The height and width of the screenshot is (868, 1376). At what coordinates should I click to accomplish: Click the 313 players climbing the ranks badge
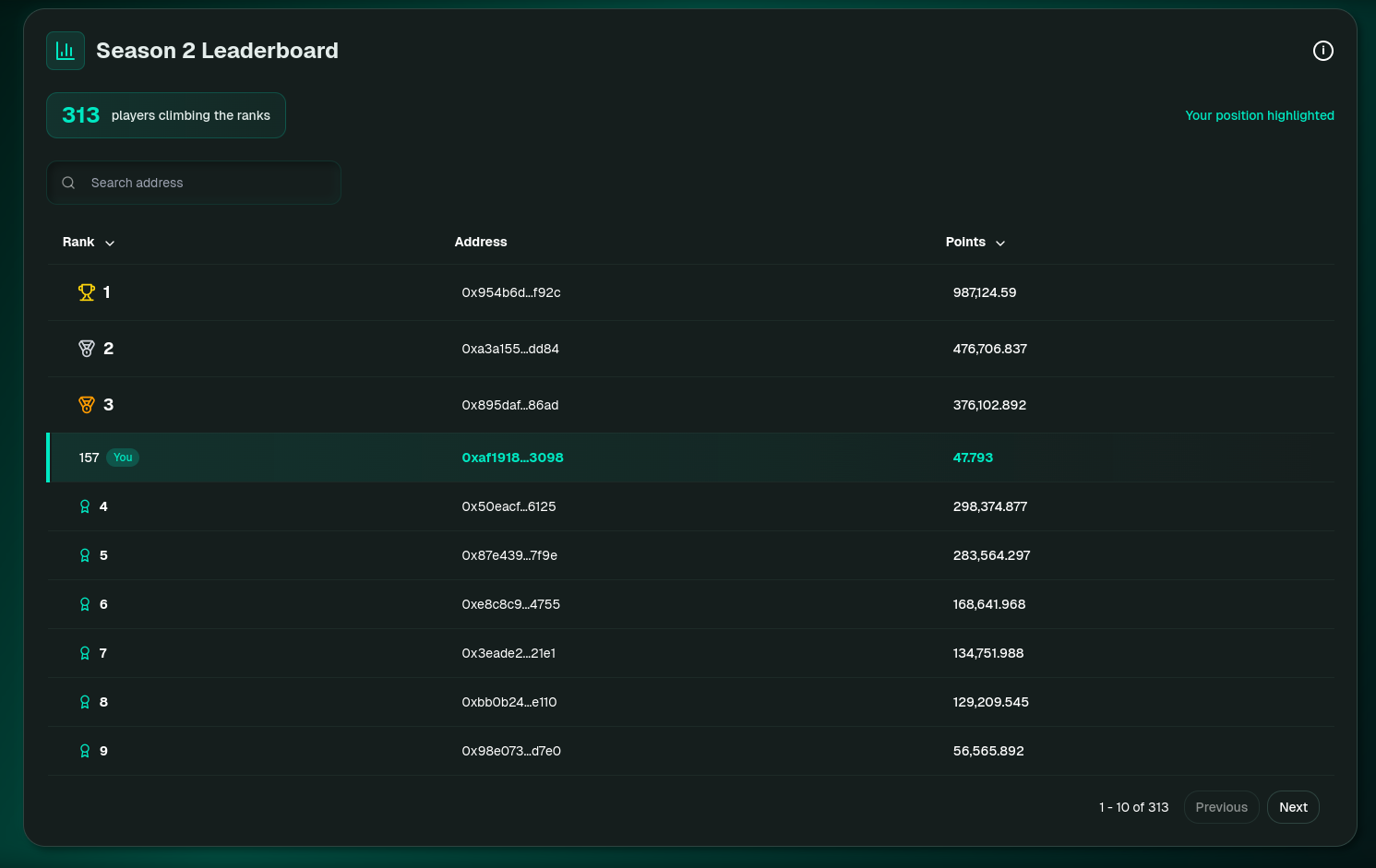coord(166,115)
